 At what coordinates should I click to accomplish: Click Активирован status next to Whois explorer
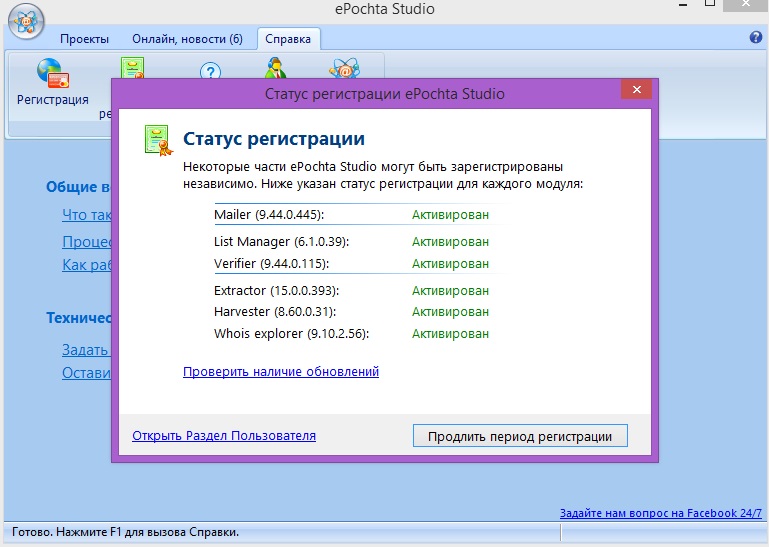point(450,334)
